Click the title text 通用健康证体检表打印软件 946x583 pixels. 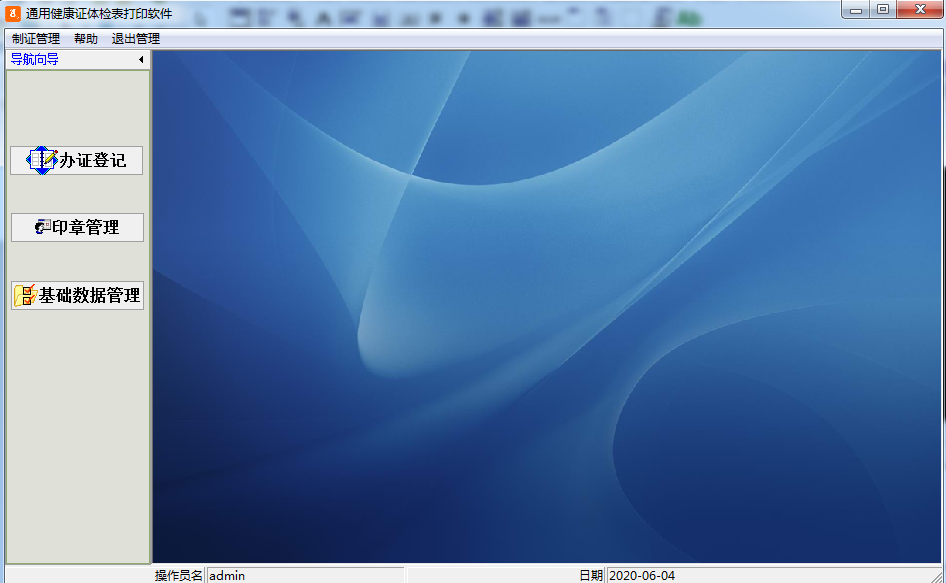[x=99, y=13]
